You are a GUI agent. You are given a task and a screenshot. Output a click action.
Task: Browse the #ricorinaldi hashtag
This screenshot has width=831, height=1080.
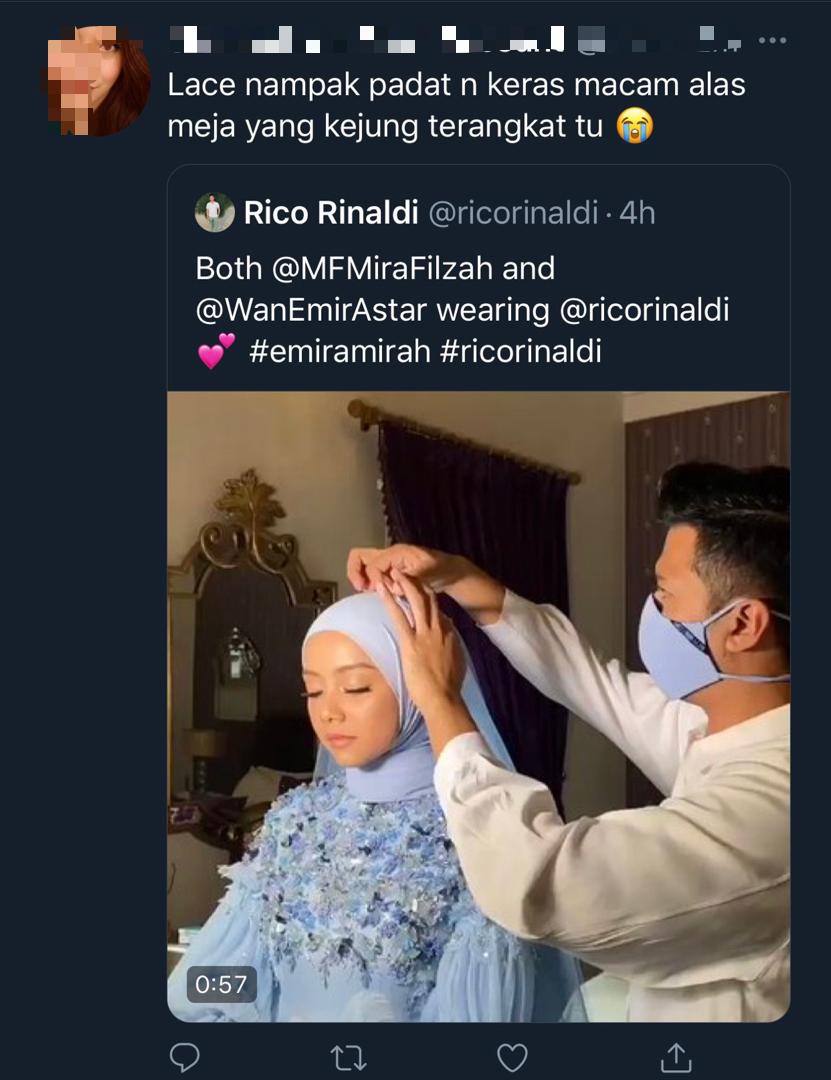click(x=520, y=352)
